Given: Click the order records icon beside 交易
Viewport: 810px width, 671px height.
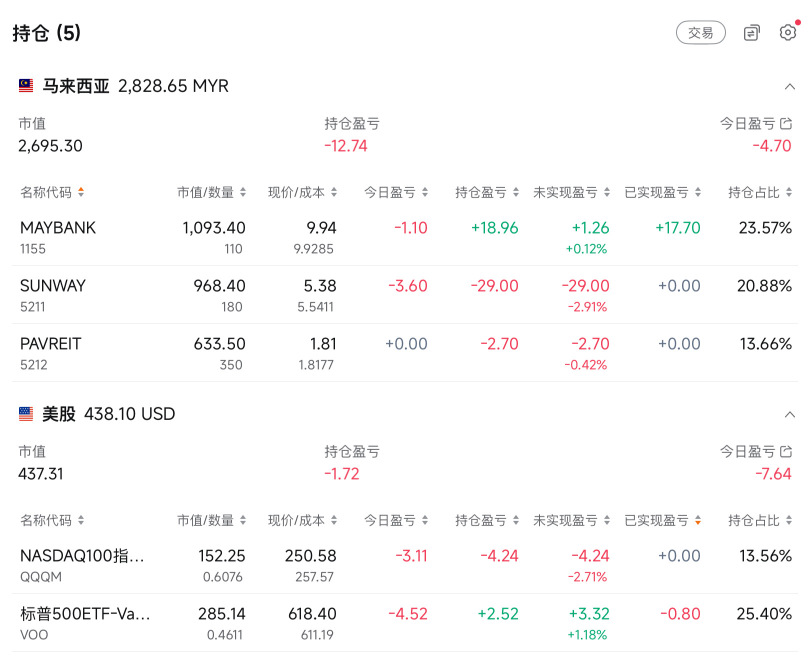Looking at the screenshot, I should (752, 33).
